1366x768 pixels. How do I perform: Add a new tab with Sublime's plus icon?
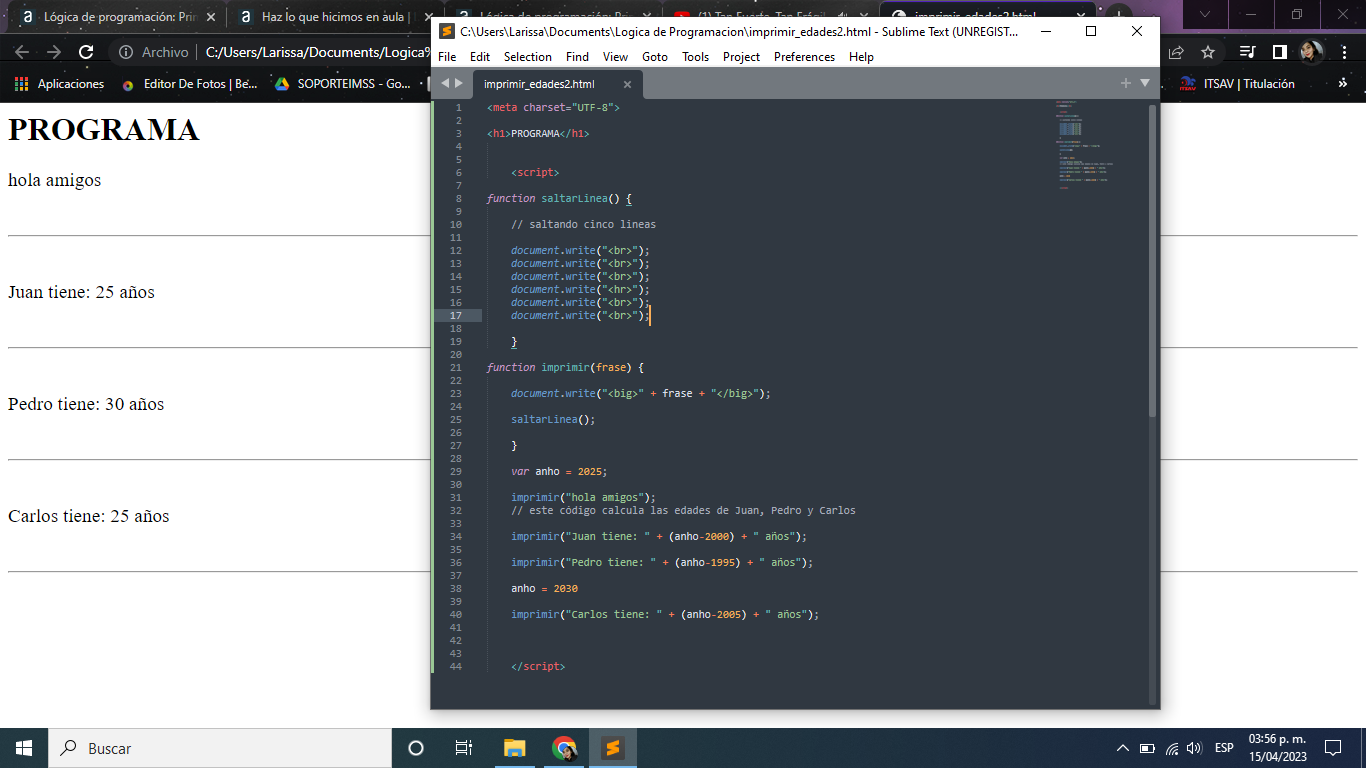(1126, 83)
